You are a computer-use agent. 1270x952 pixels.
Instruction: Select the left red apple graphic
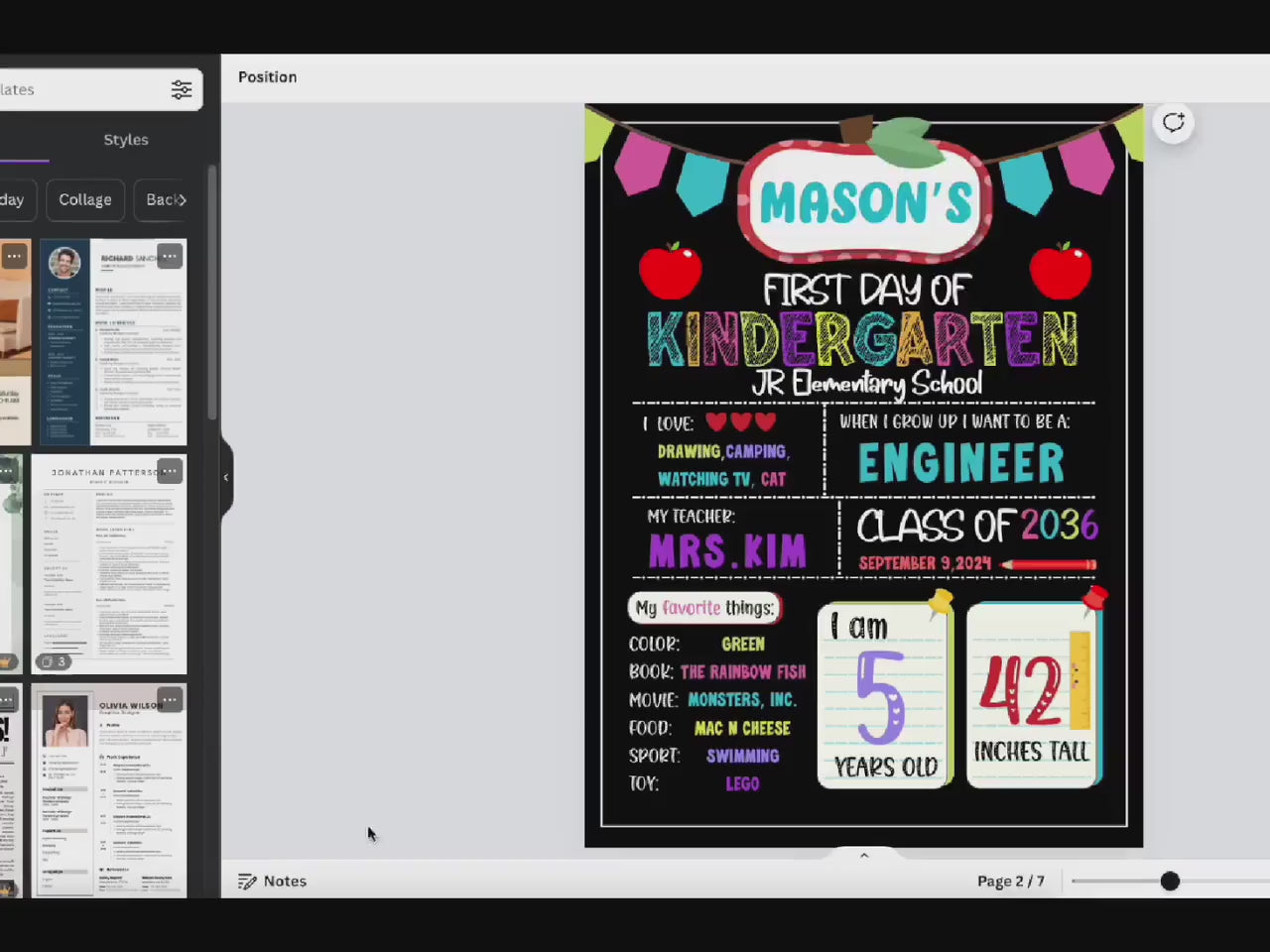tap(671, 270)
